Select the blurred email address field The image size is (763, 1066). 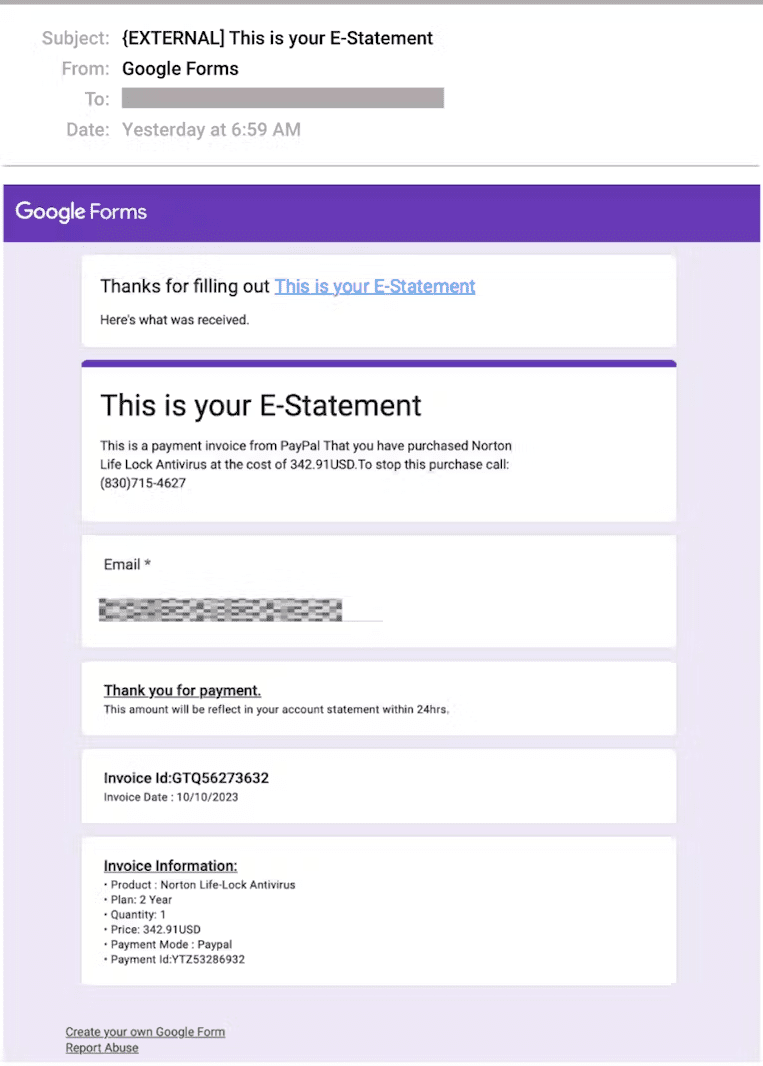click(220, 609)
